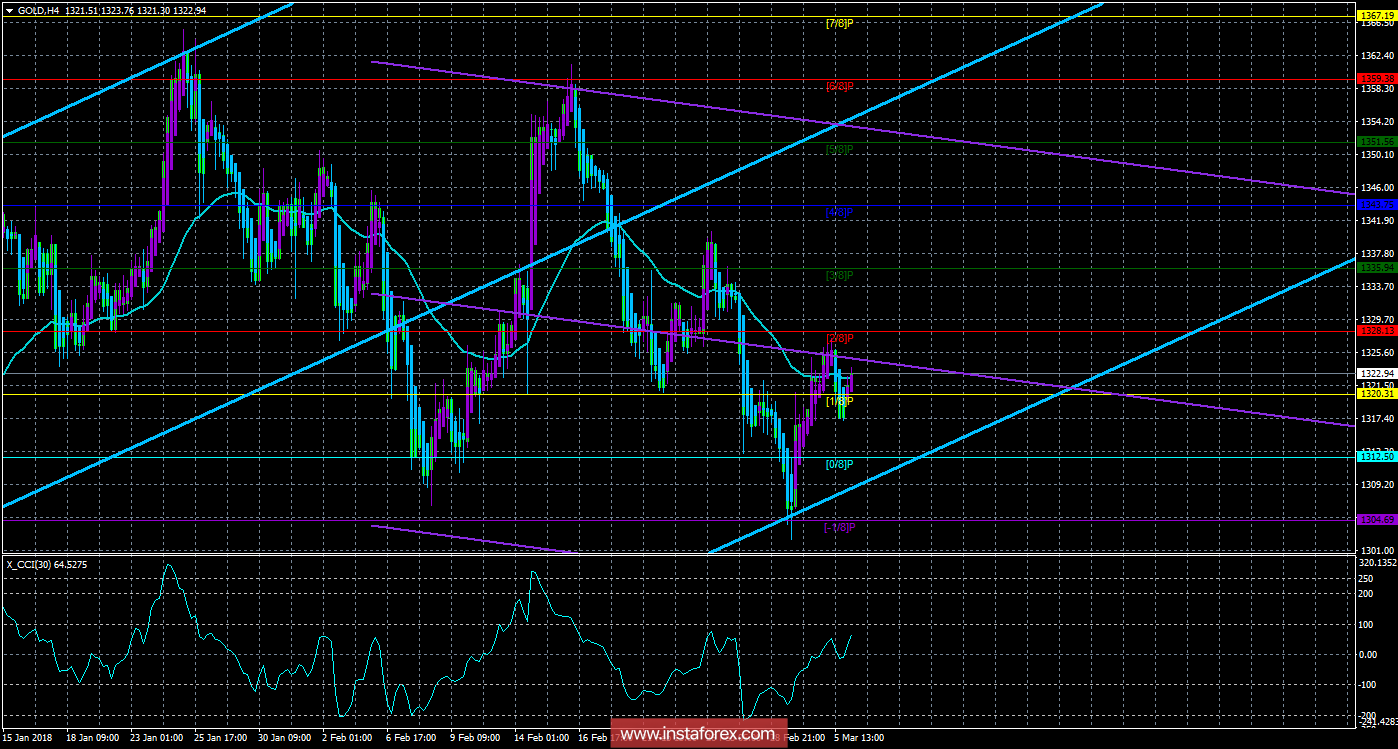This screenshot has width=1398, height=749.
Task: Click the 15 Jan 2018 date label
Action: point(27,738)
